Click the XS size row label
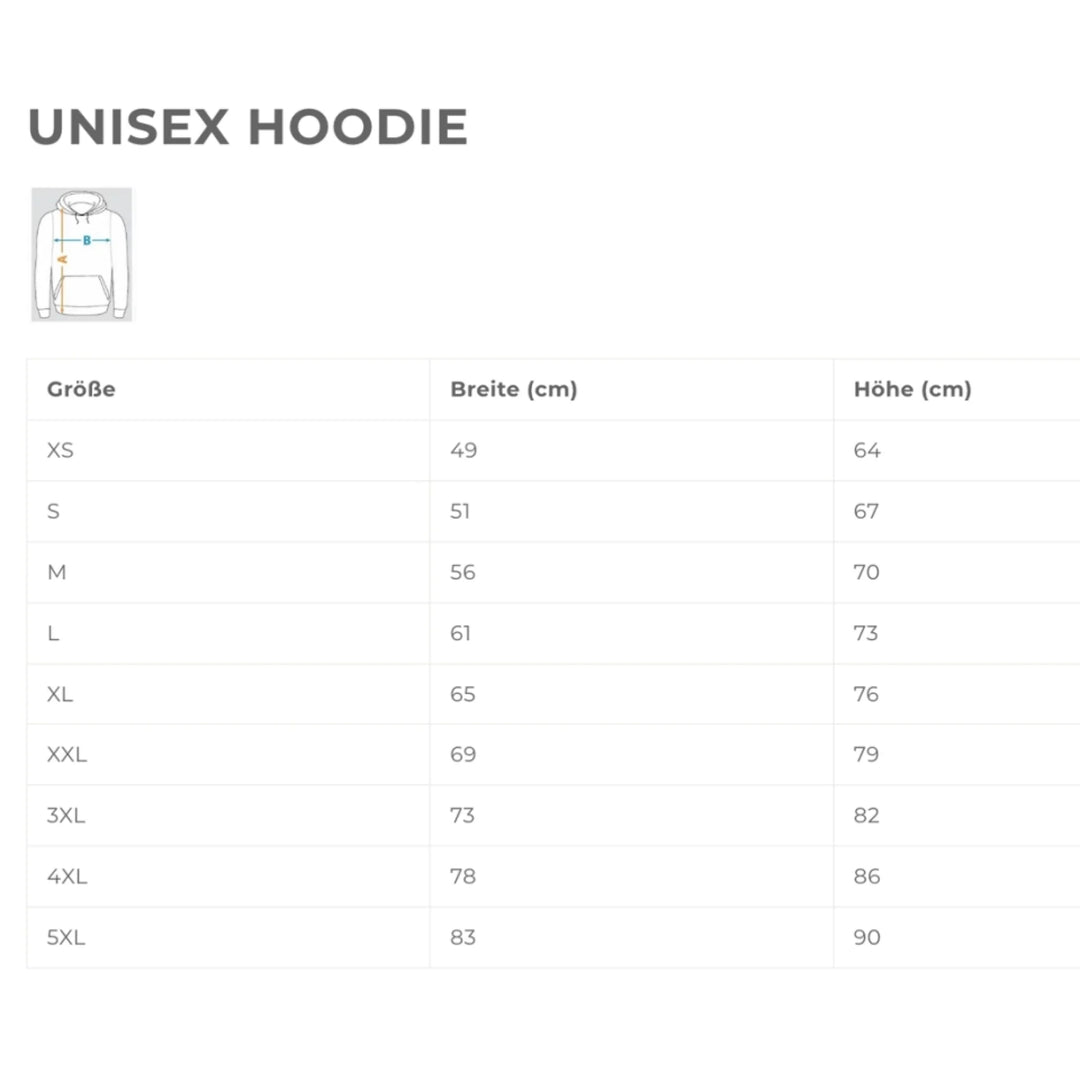 tap(60, 451)
